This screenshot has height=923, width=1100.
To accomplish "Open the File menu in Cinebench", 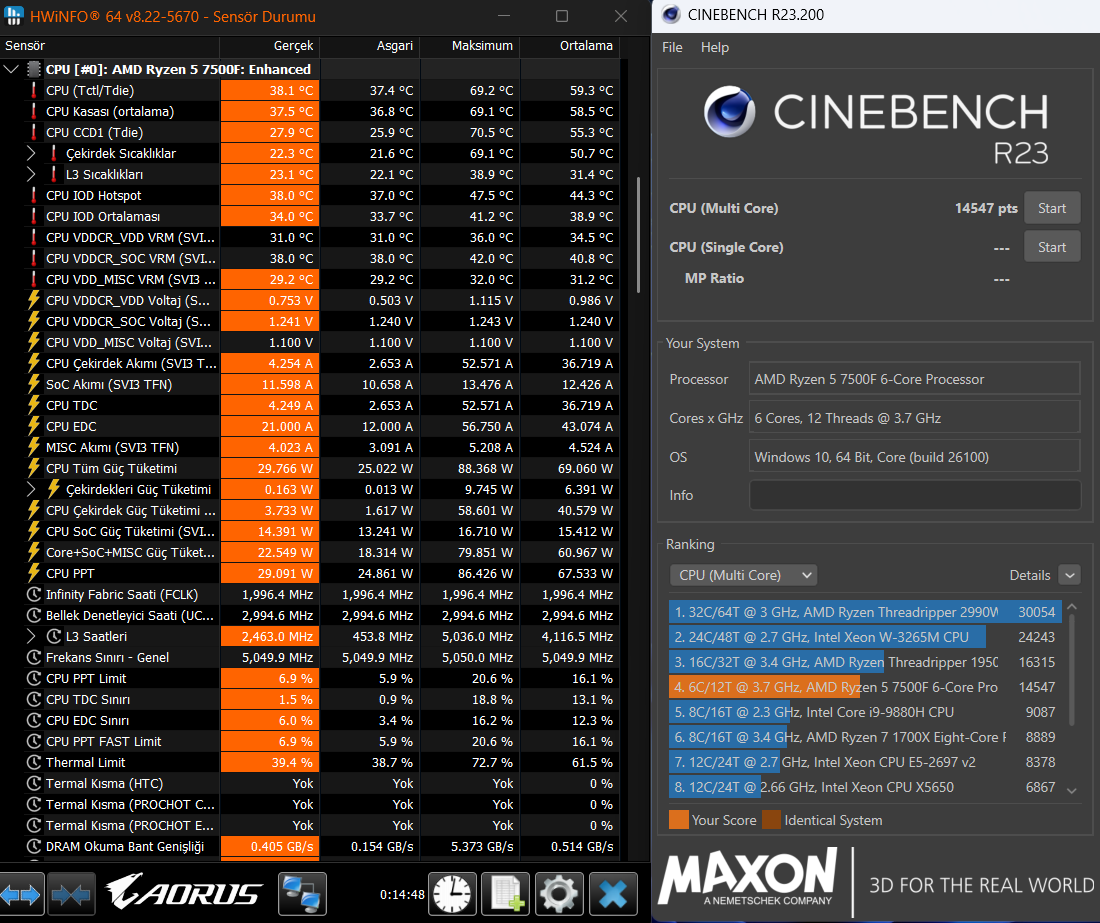I will 672,47.
